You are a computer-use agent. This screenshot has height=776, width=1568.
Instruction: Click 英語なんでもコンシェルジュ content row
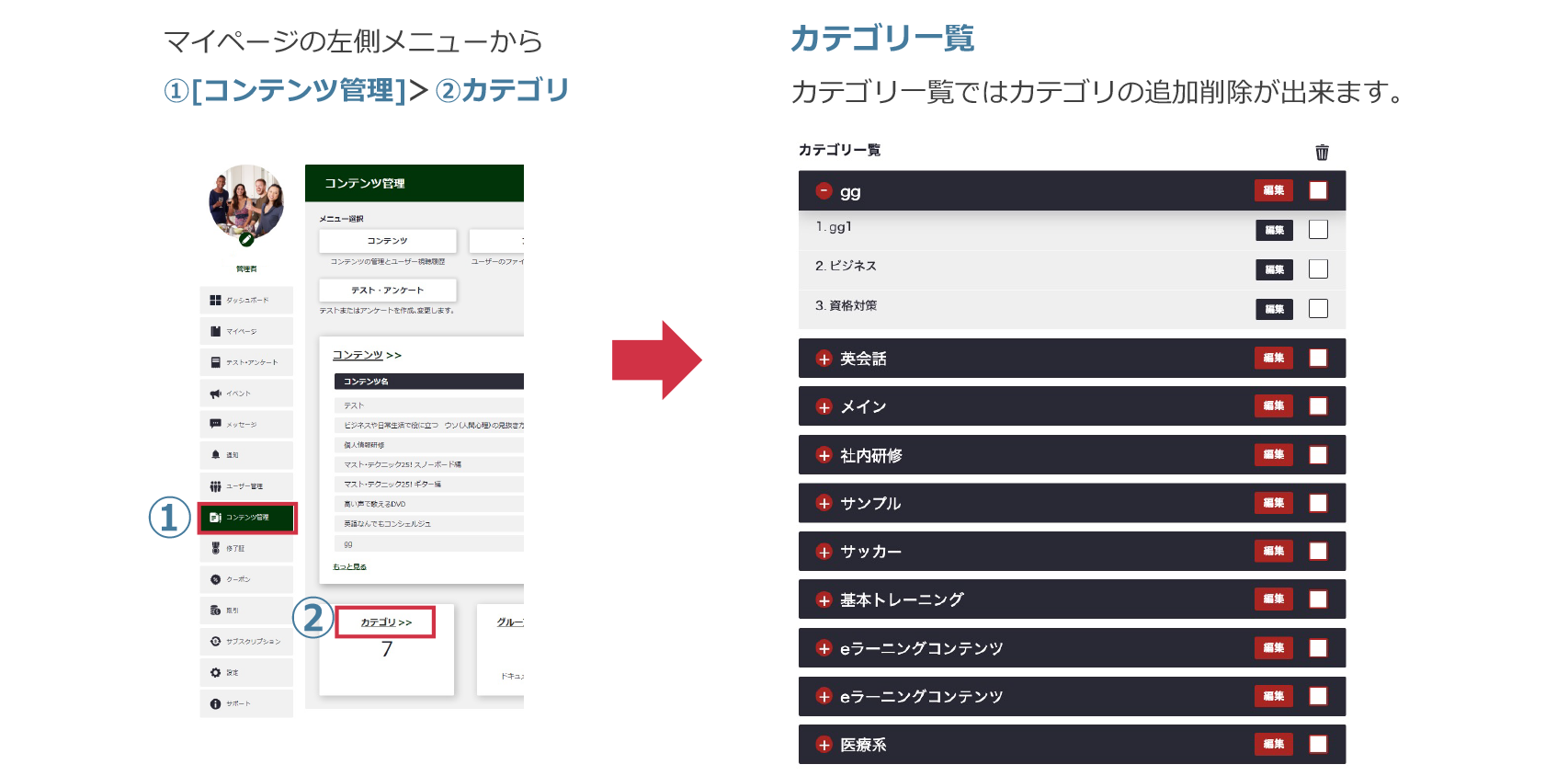tap(428, 524)
